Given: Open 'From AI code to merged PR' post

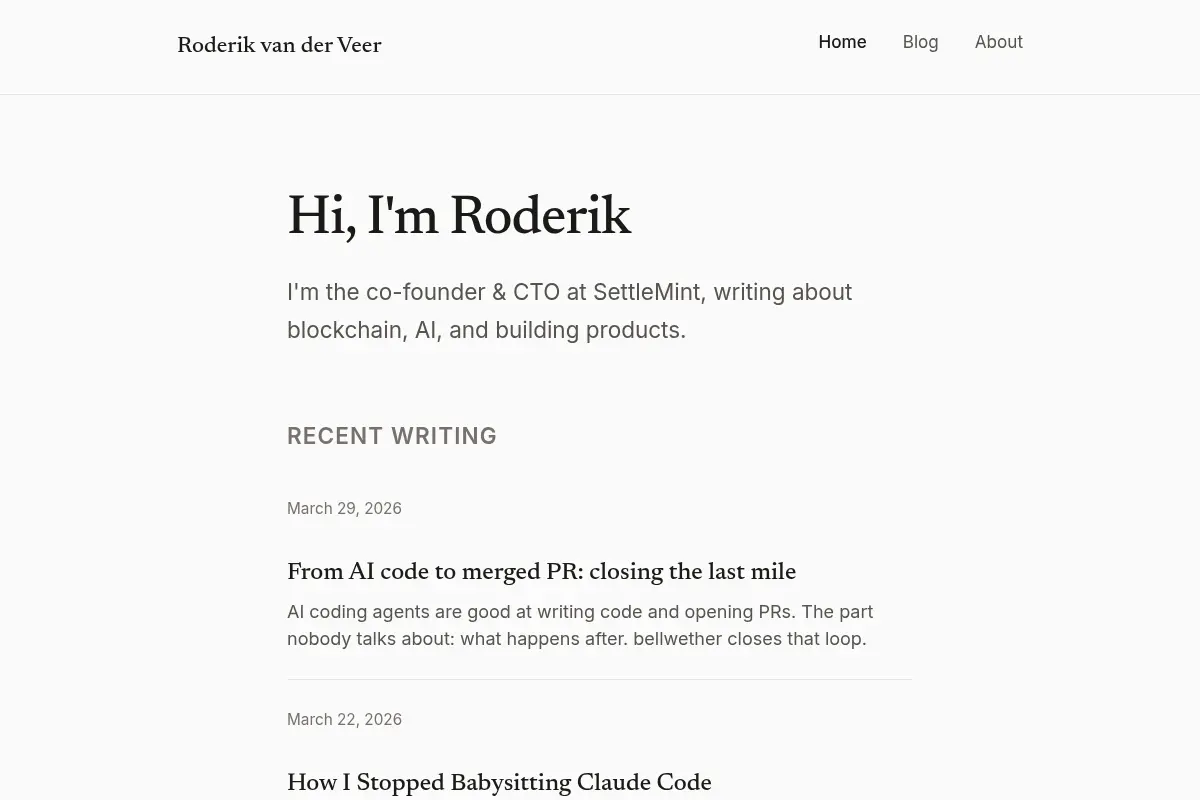Looking at the screenshot, I should point(541,572).
